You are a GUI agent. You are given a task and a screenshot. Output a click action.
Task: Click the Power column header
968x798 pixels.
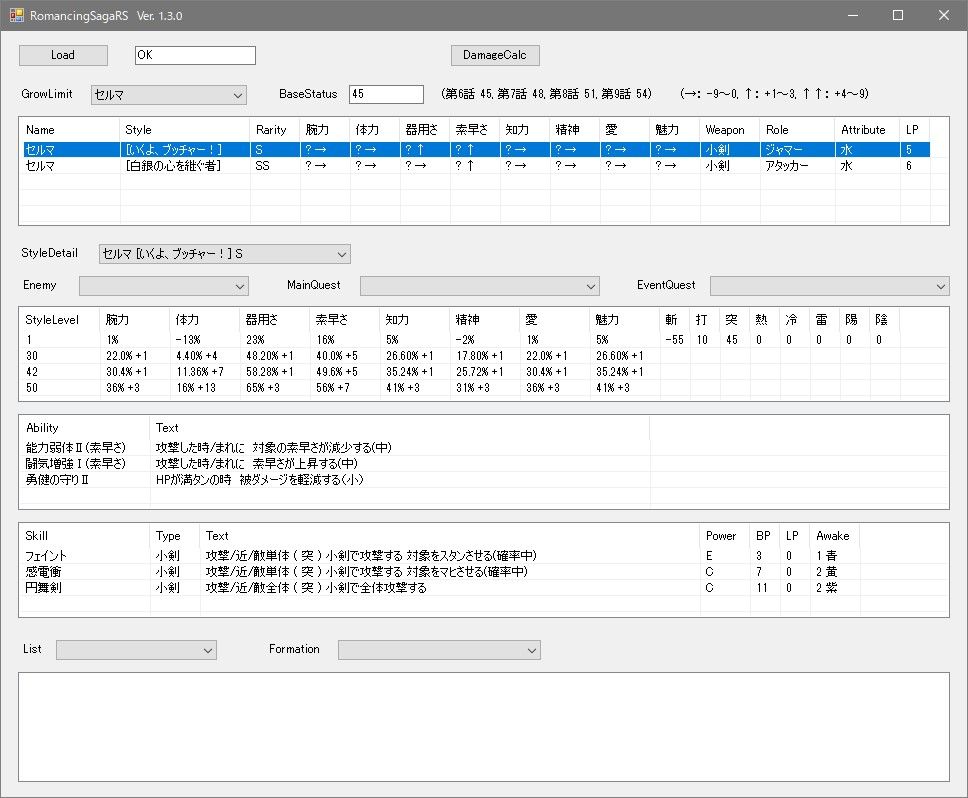[725, 536]
